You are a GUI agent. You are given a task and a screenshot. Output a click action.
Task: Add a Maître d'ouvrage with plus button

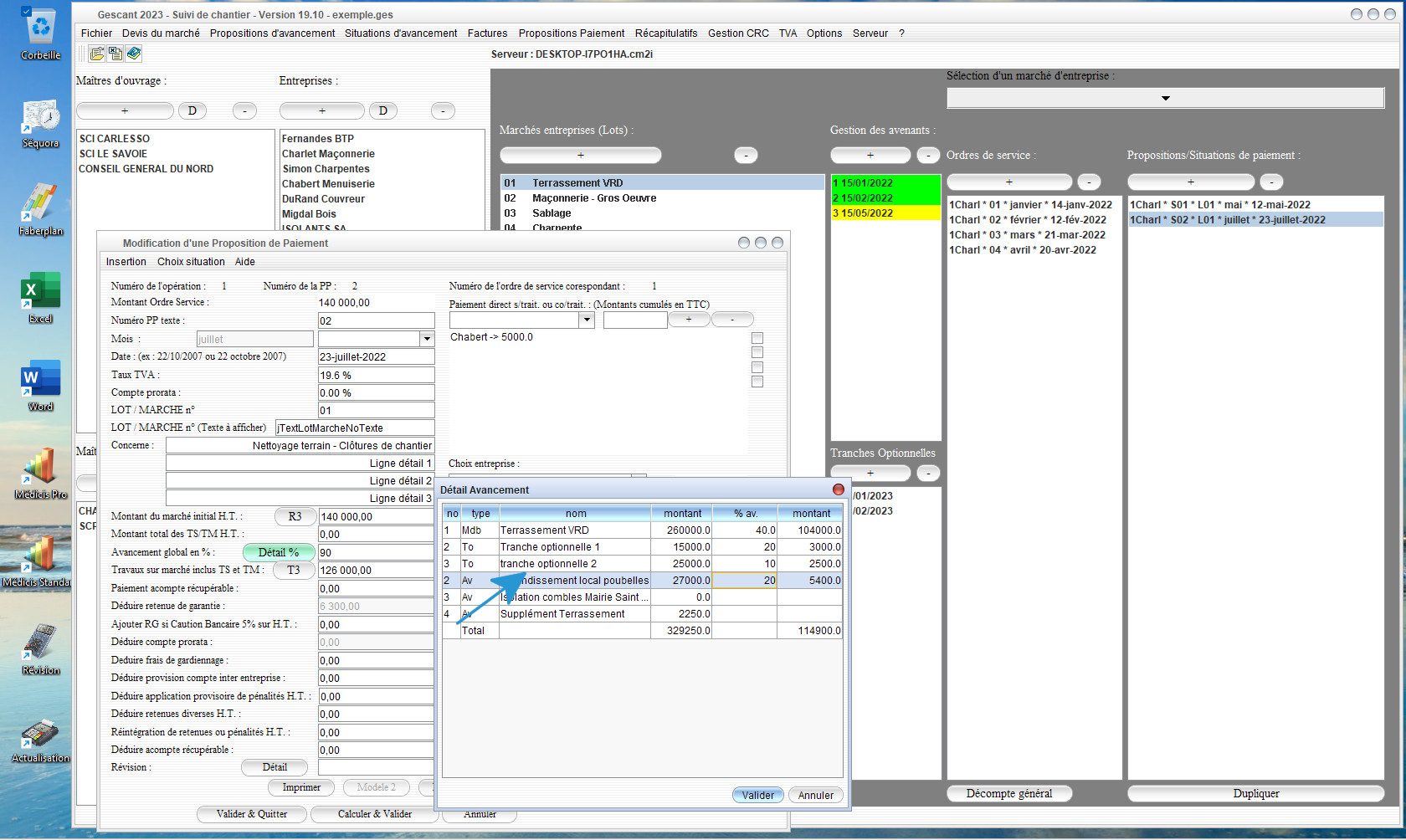click(x=125, y=110)
